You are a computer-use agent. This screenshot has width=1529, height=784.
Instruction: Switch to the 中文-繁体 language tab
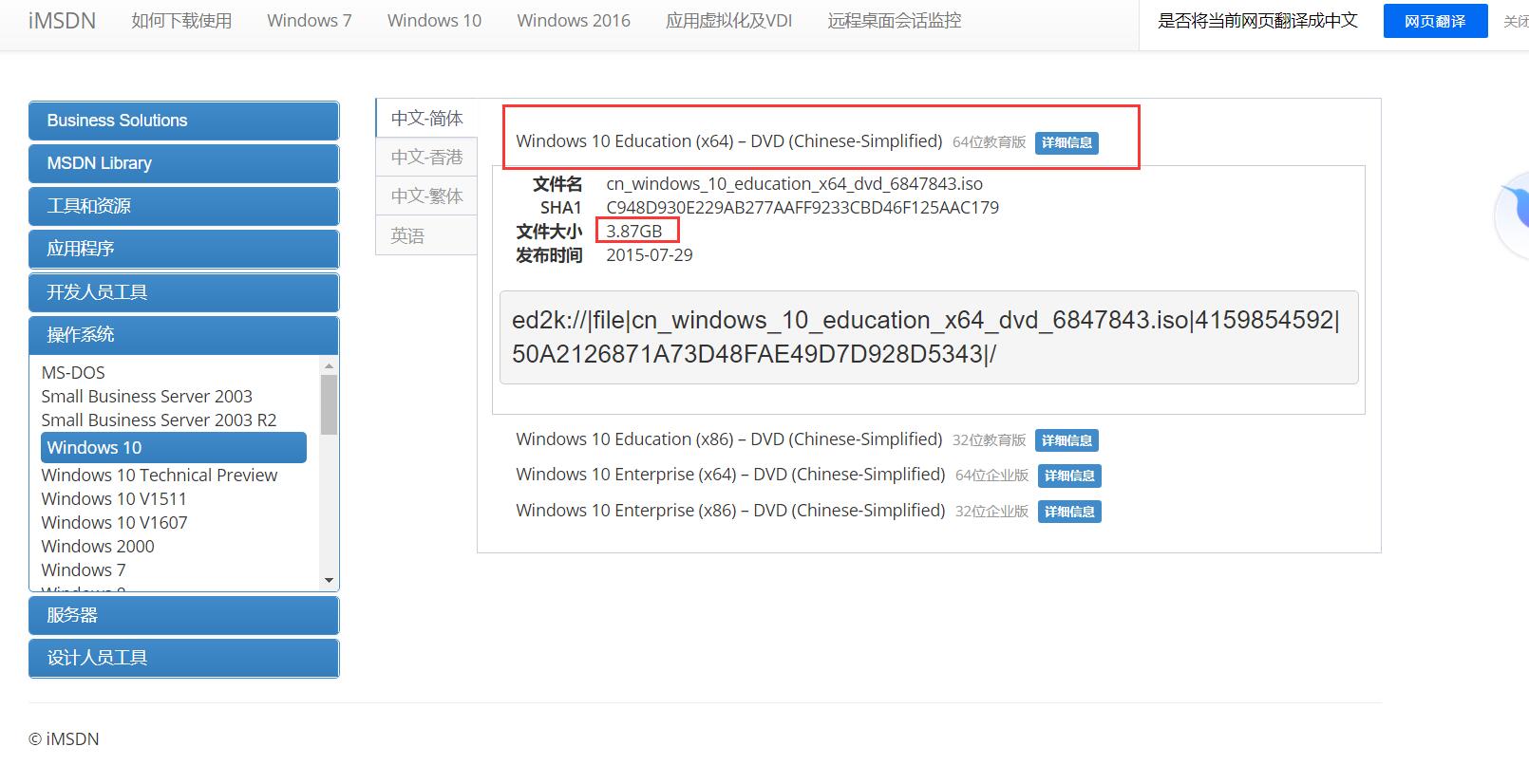tap(427, 196)
